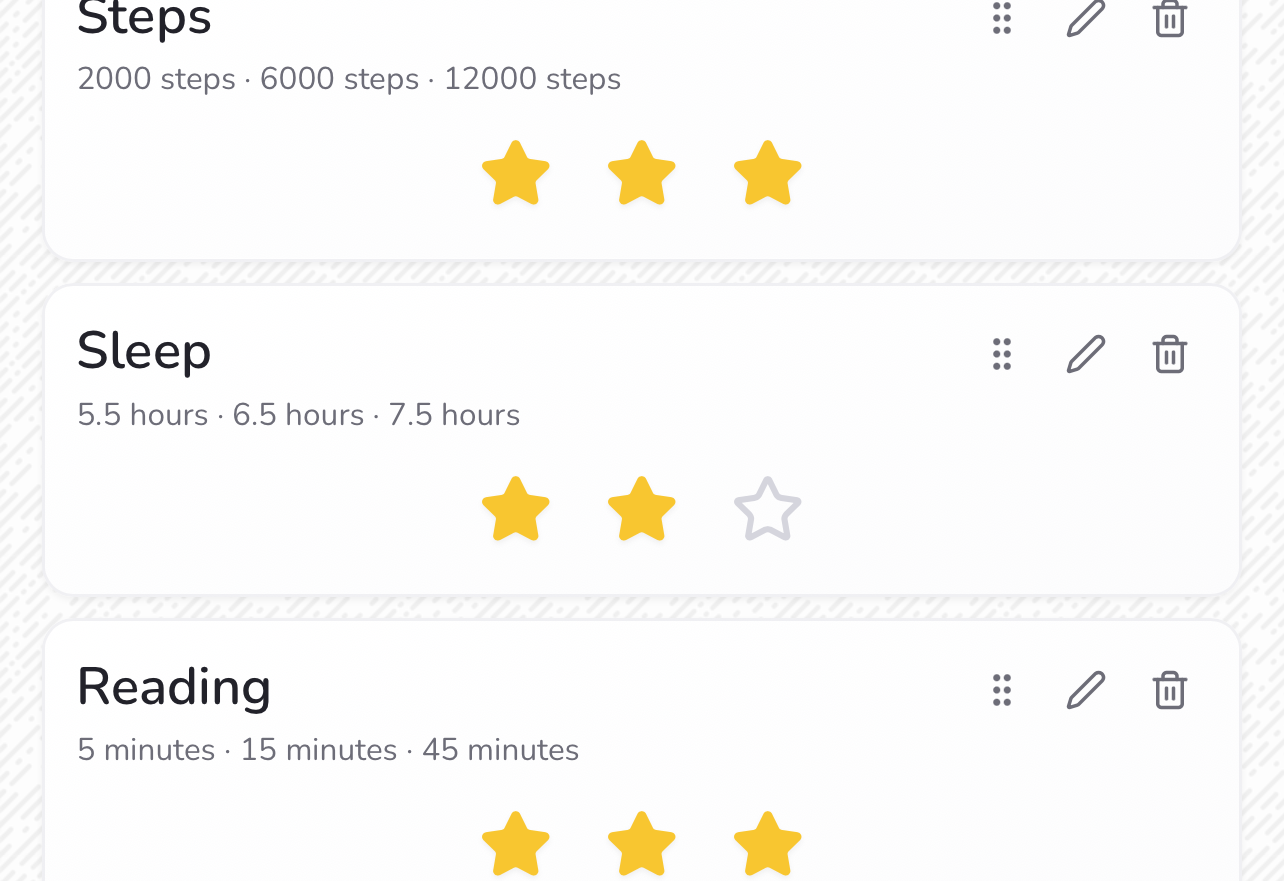The width and height of the screenshot is (1284, 881).
Task: Edit the Sleep habit with the pencil icon
Action: pyautogui.click(x=1086, y=354)
